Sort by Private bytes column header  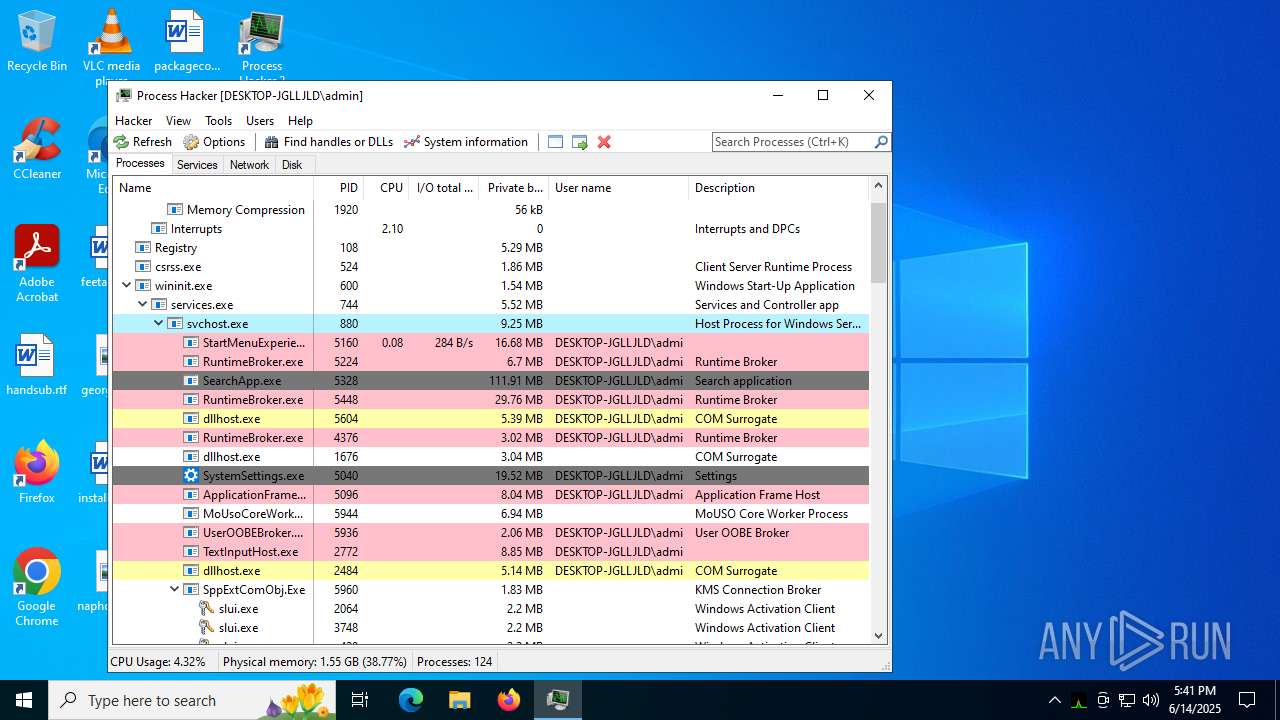click(514, 188)
